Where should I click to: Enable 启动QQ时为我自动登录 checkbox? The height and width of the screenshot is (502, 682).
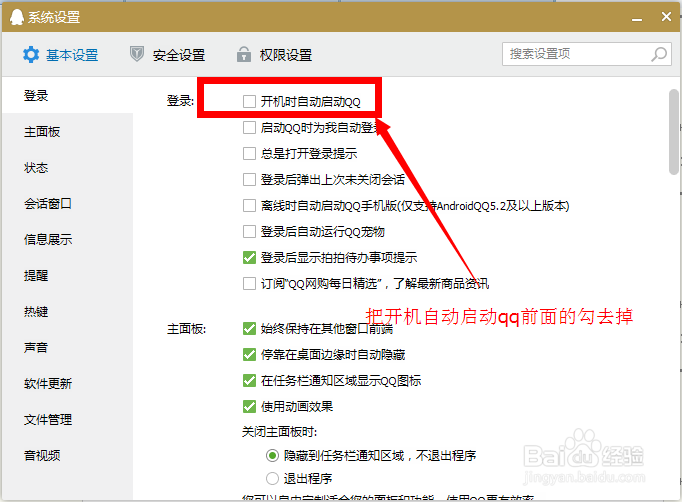click(249, 127)
